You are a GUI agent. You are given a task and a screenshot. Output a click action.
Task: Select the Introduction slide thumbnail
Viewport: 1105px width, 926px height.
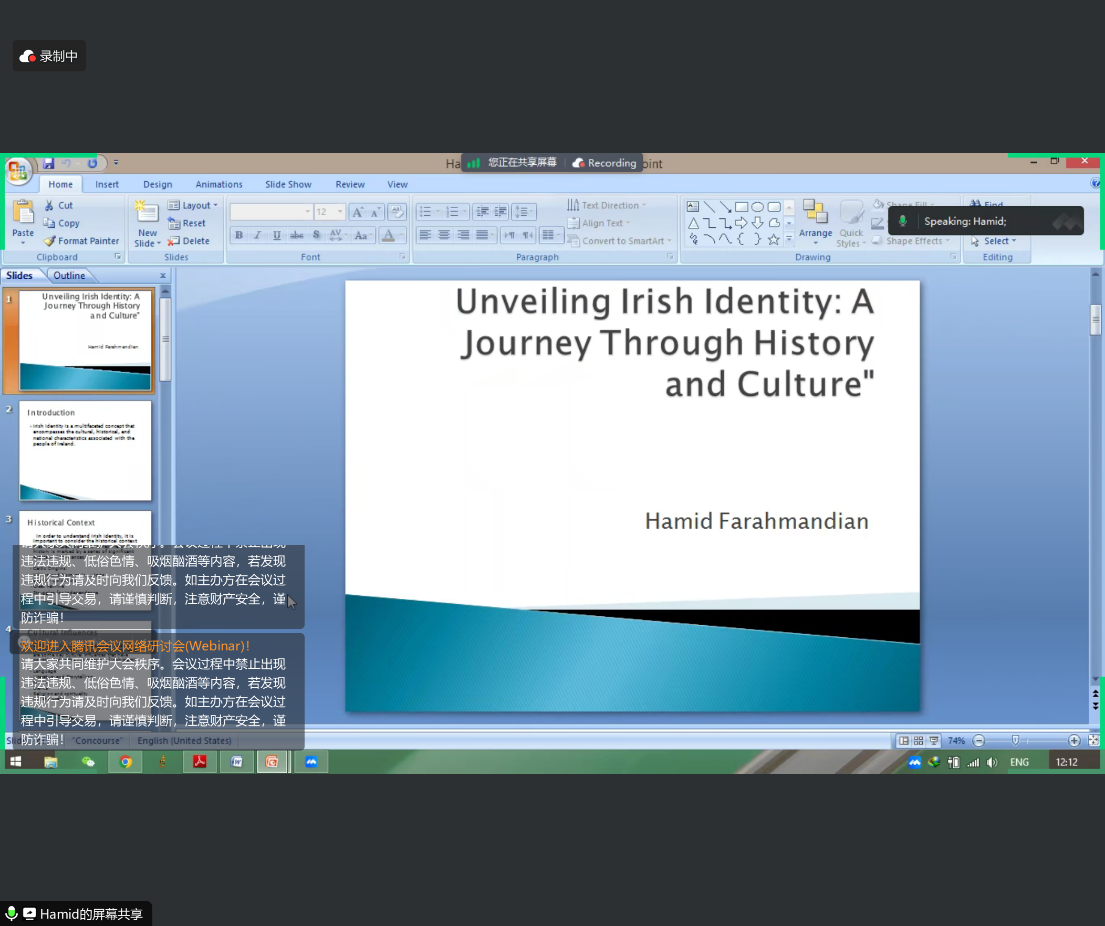[85, 450]
